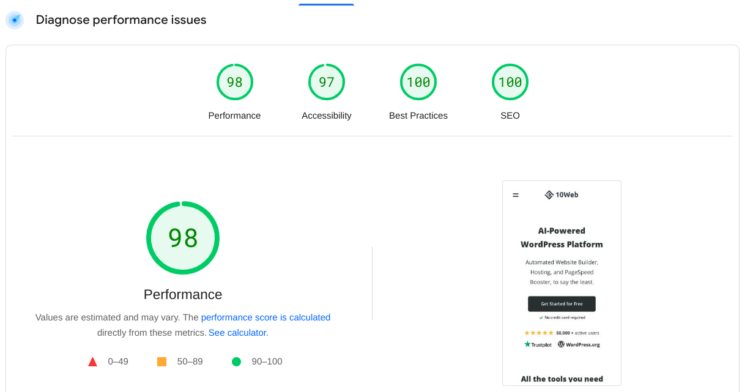Click the large 98 Performance gauge

pyautogui.click(x=183, y=238)
